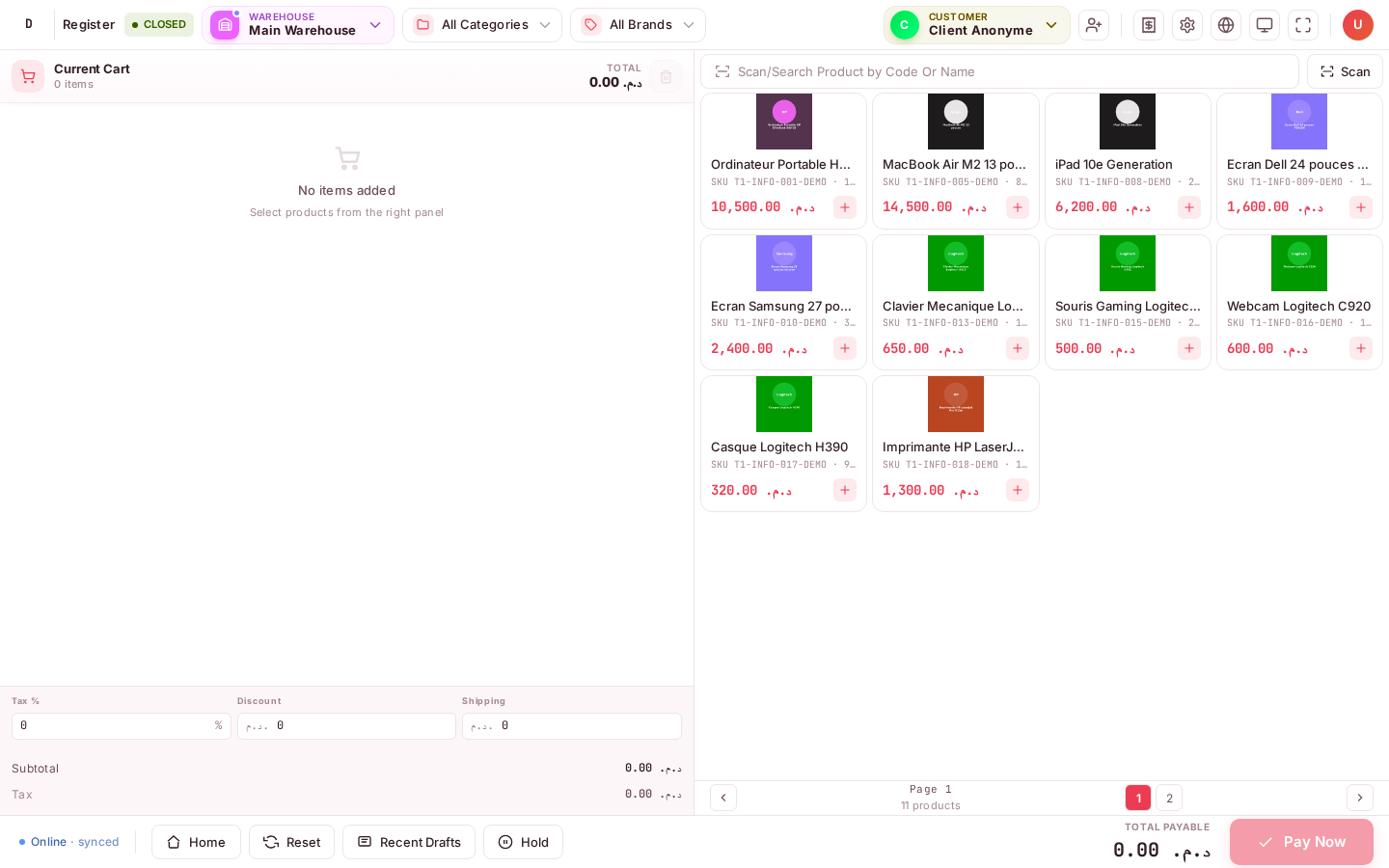This screenshot has width=1389, height=868.
Task: Click the CLOSED register status badge
Action: tap(159, 25)
